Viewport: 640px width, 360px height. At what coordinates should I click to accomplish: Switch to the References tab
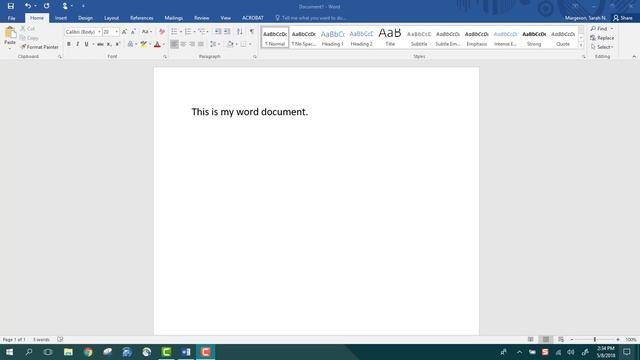(142, 18)
